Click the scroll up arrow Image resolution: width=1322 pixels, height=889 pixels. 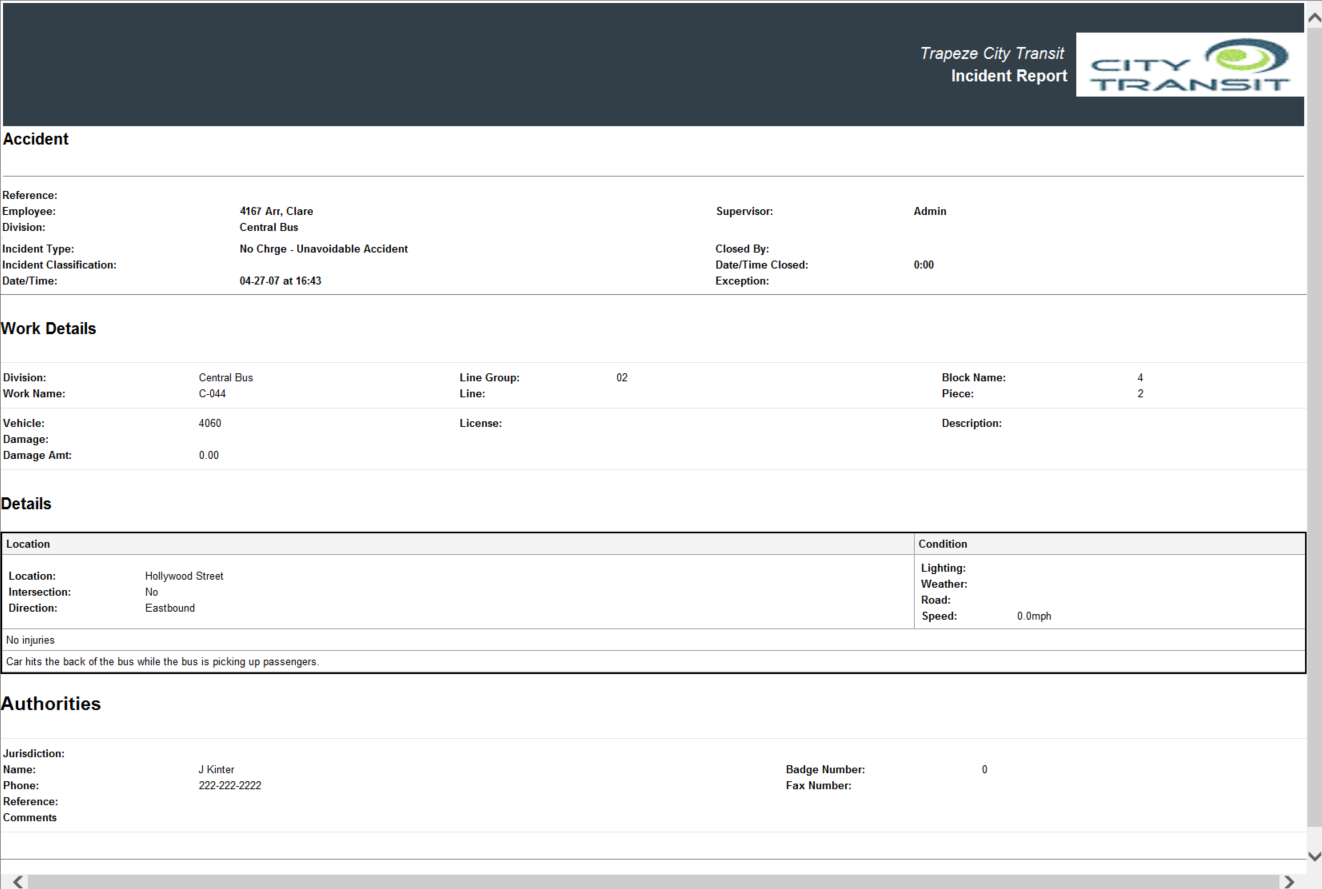click(1314, 15)
